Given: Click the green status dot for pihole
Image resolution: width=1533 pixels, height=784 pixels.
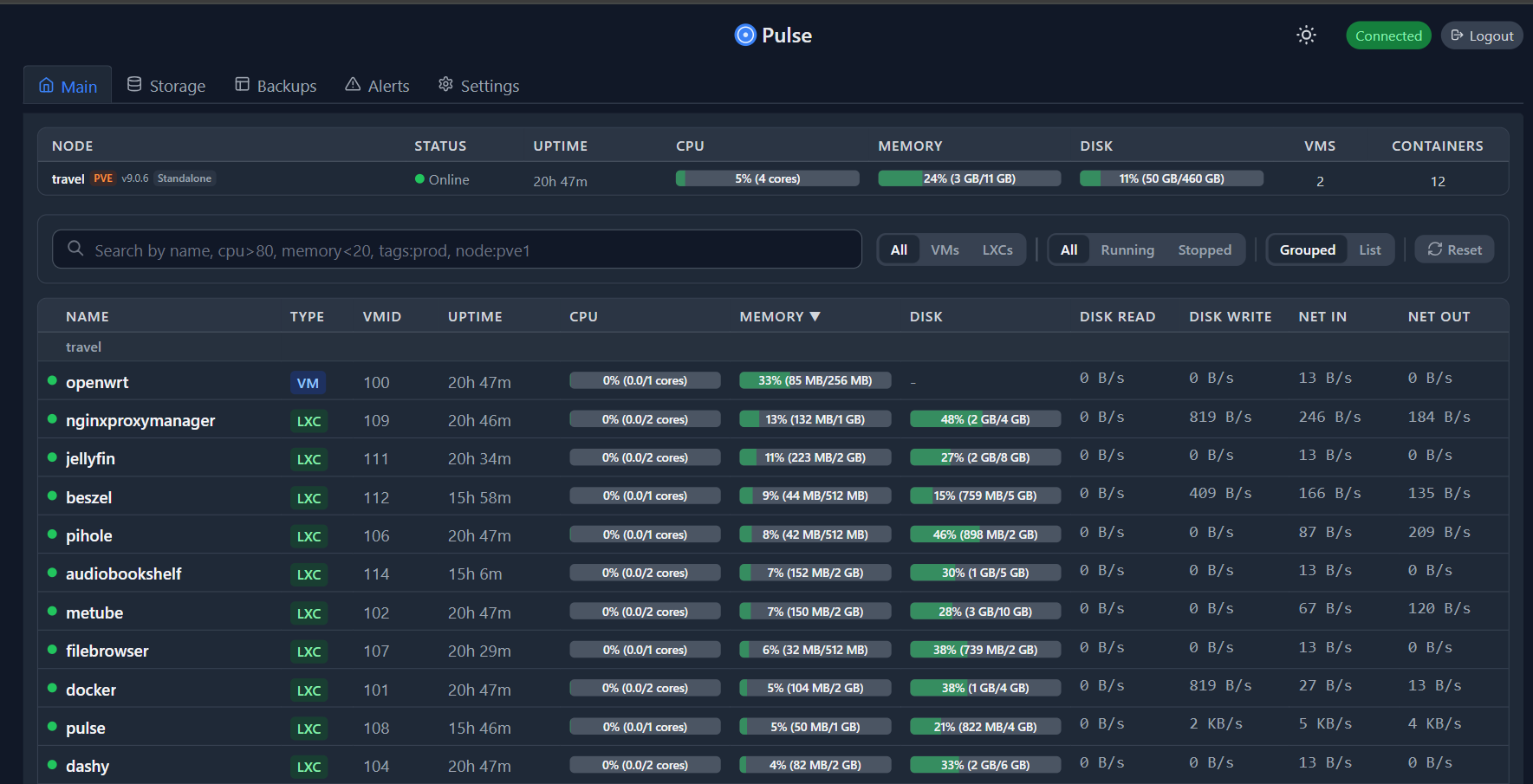Looking at the screenshot, I should (52, 535).
